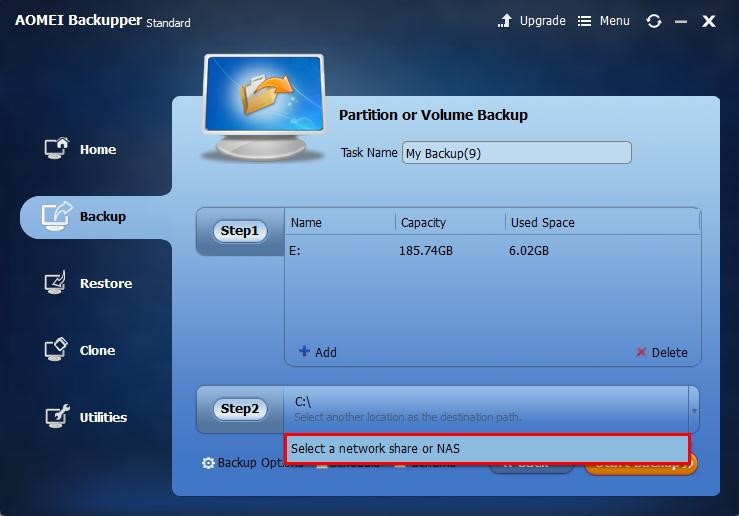
Task: Select the Backup tab label
Action: (103, 217)
